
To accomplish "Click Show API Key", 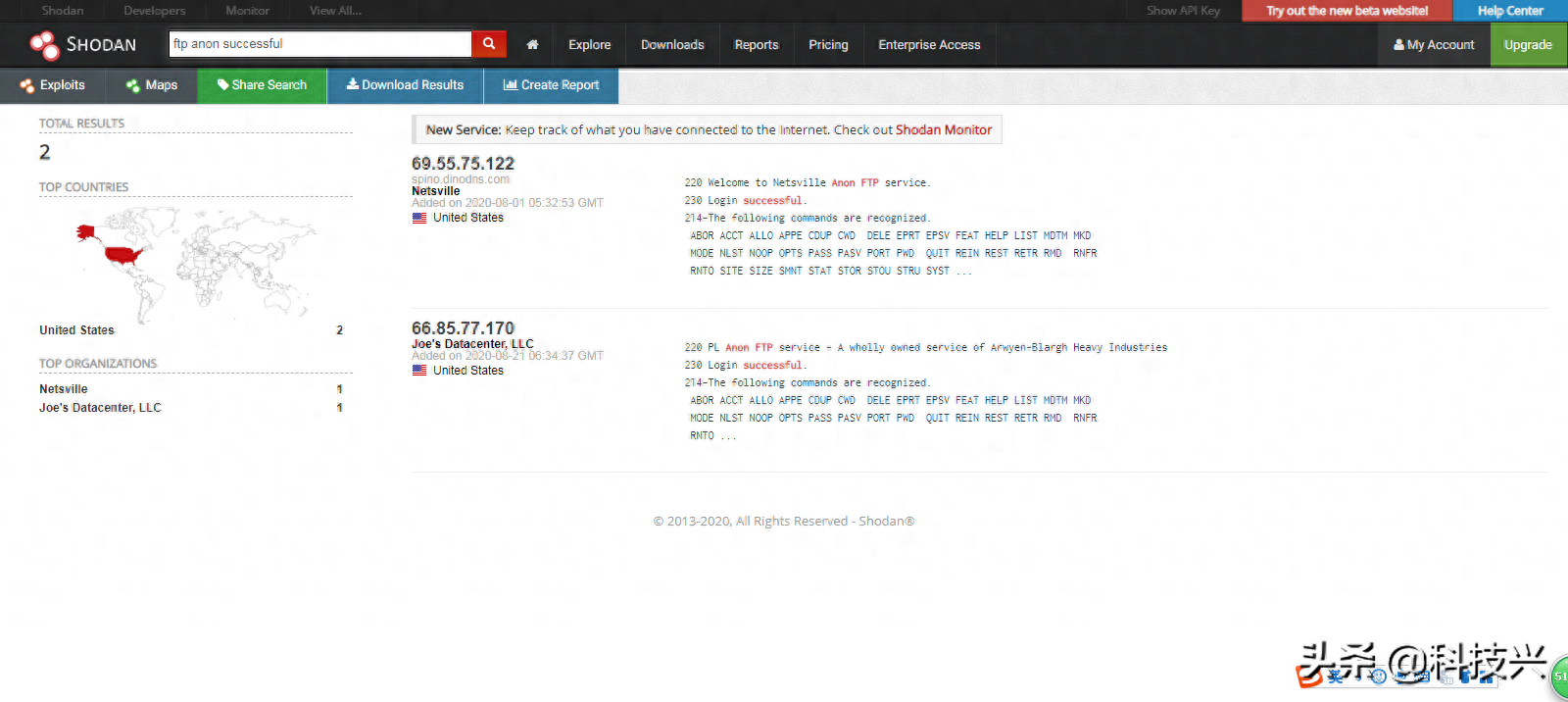I will pyautogui.click(x=1183, y=11).
